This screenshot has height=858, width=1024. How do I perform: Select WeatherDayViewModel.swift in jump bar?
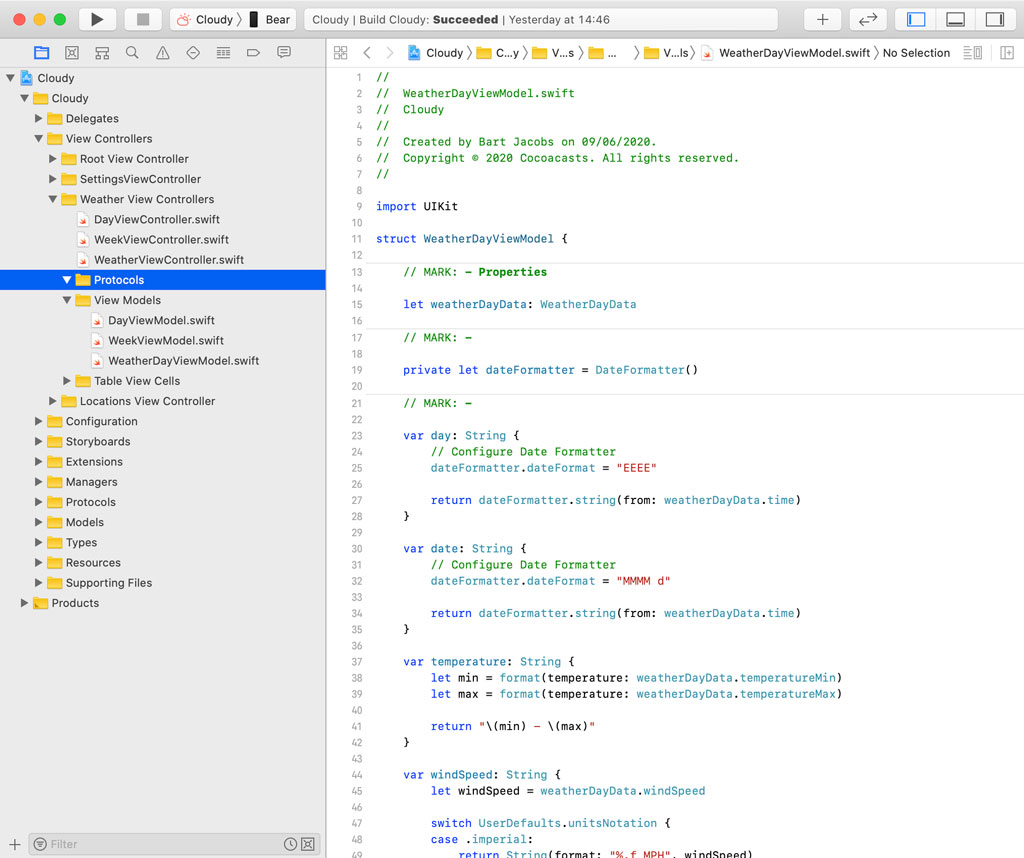(x=794, y=53)
